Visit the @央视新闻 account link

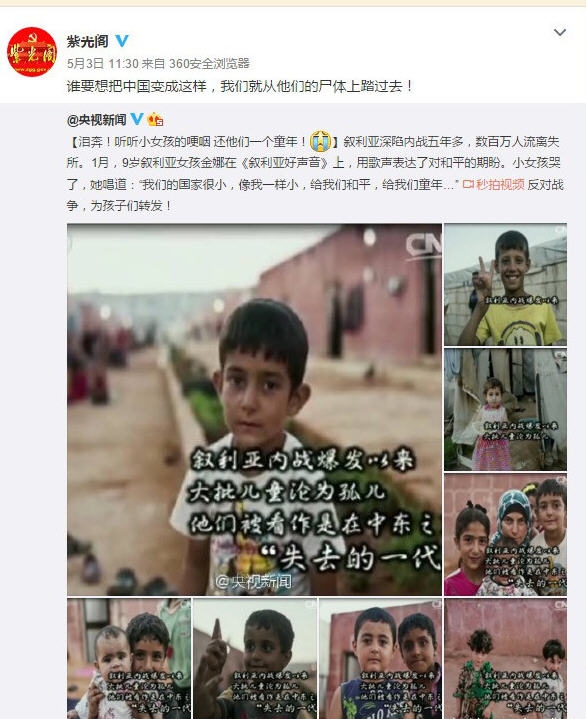[x=97, y=120]
